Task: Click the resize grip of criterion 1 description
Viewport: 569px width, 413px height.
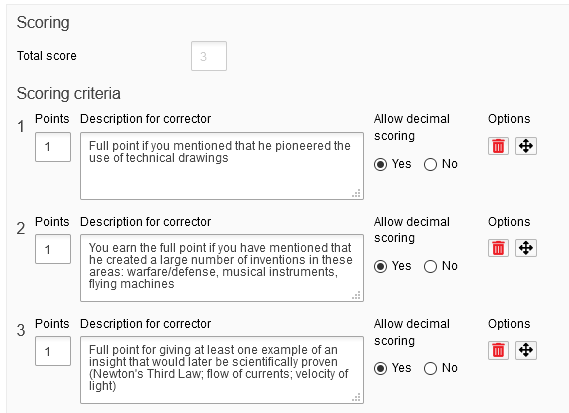Action: tap(356, 193)
